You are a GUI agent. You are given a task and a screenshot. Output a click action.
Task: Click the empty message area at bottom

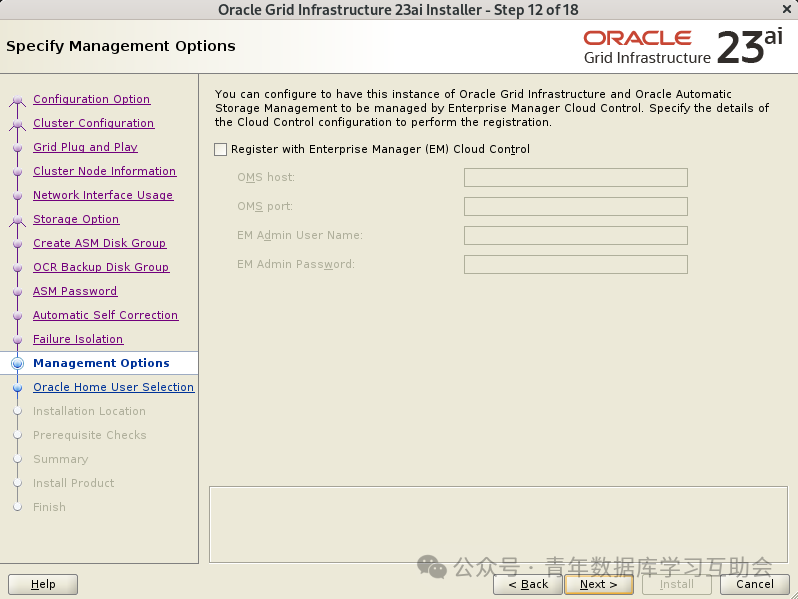coord(498,524)
